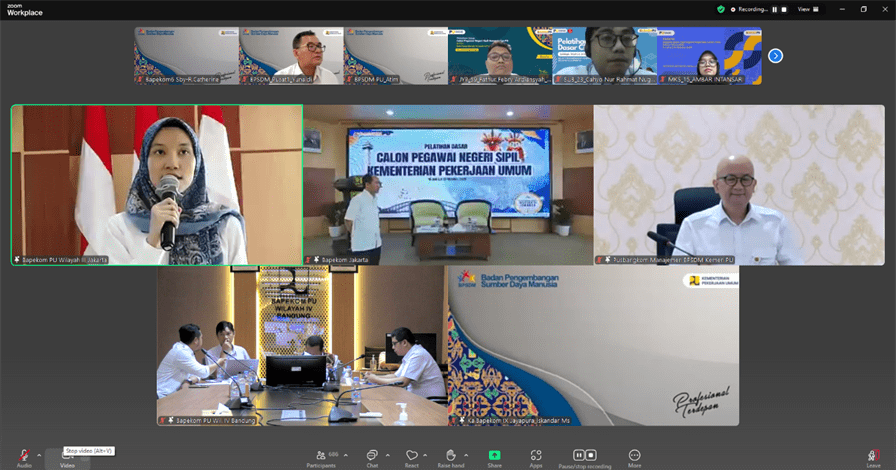Select the Bapekom6 Sby-R.Catherine thumbnail
Screen dimensions: 896x470
186,55
